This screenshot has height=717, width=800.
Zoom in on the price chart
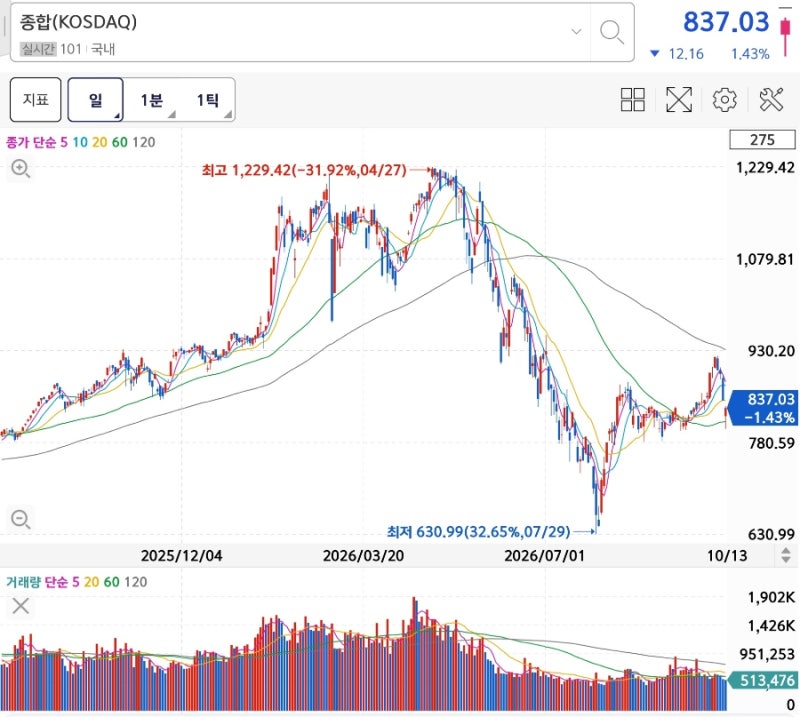tap(21, 168)
